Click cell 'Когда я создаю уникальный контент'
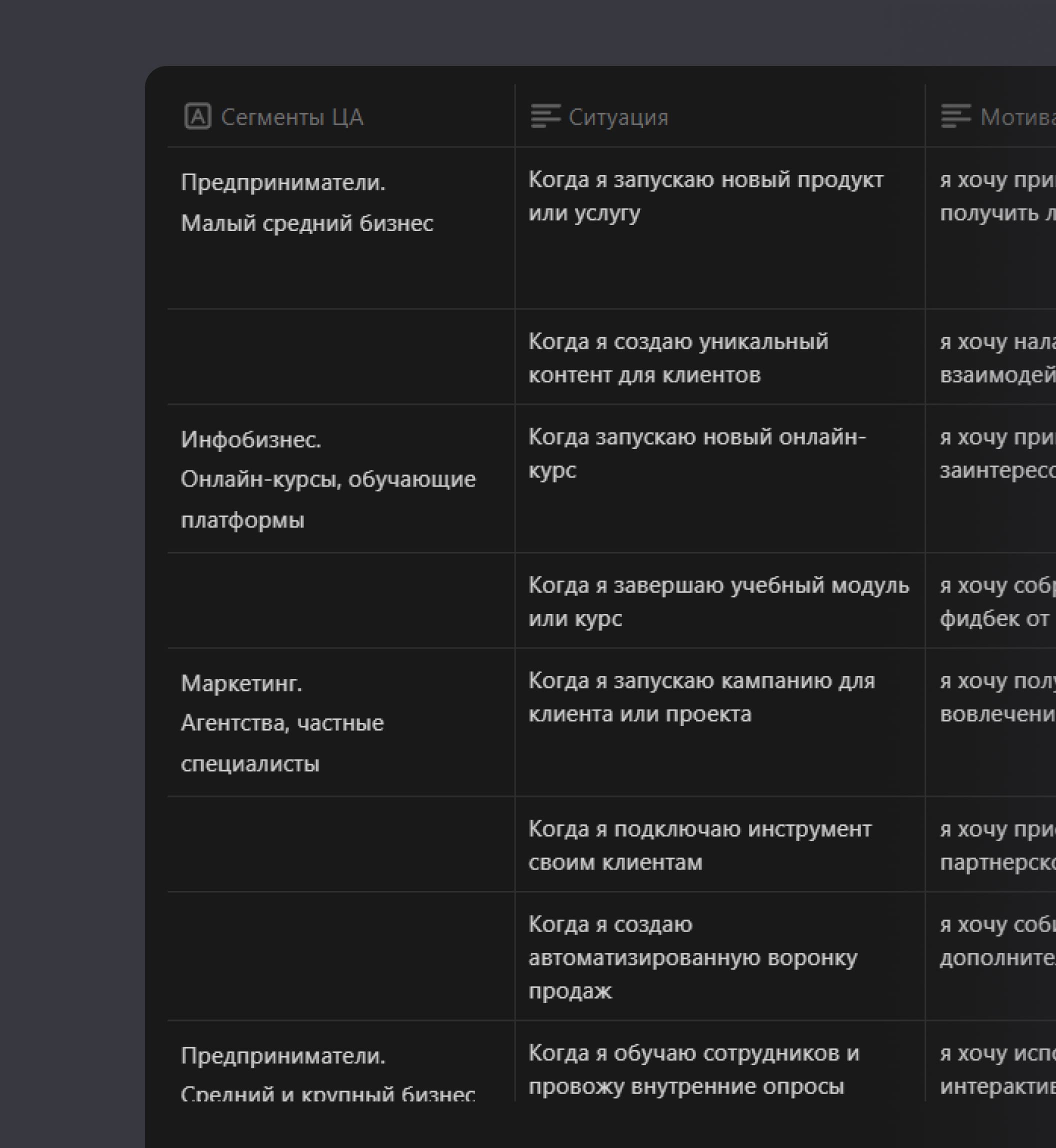 pyautogui.click(x=677, y=358)
